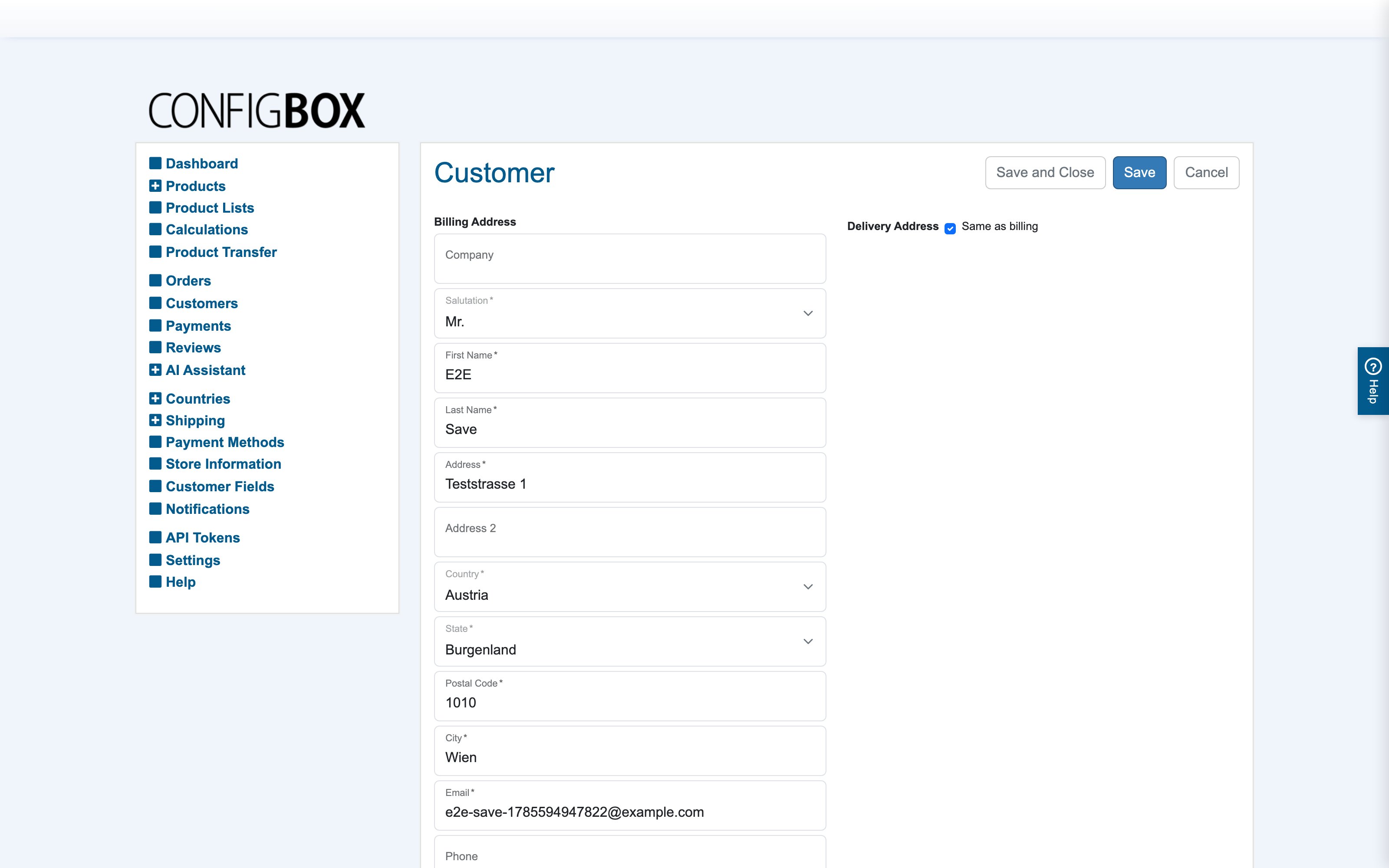Click the ConfigBox logo
This screenshot has width=1389, height=868.
tap(257, 110)
